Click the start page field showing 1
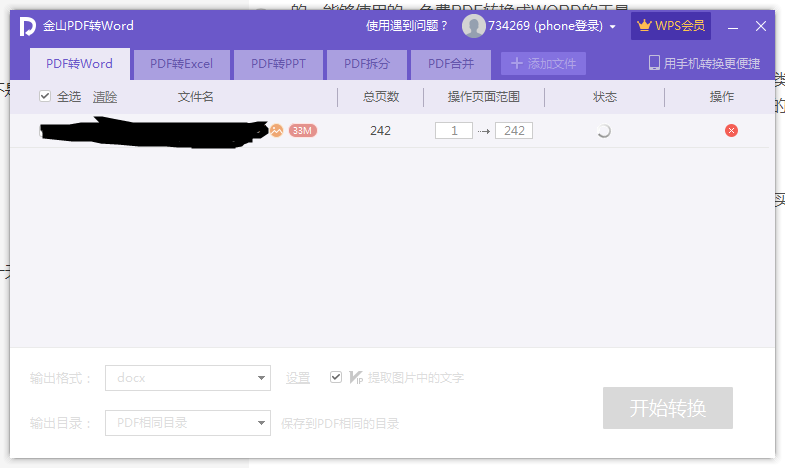This screenshot has width=785, height=468. pyautogui.click(x=454, y=131)
